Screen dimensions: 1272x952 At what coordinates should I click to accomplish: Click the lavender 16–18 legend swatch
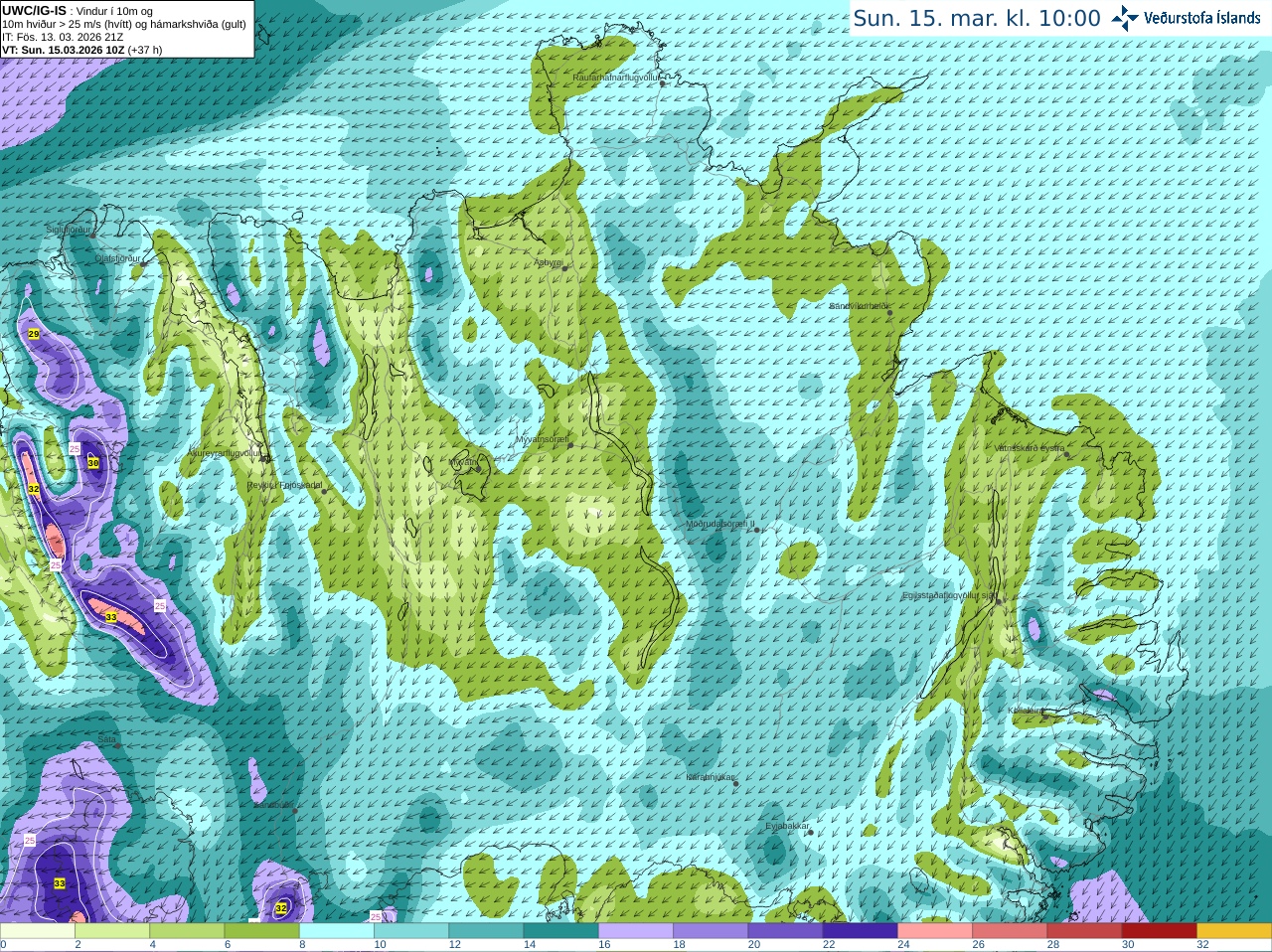point(636,931)
